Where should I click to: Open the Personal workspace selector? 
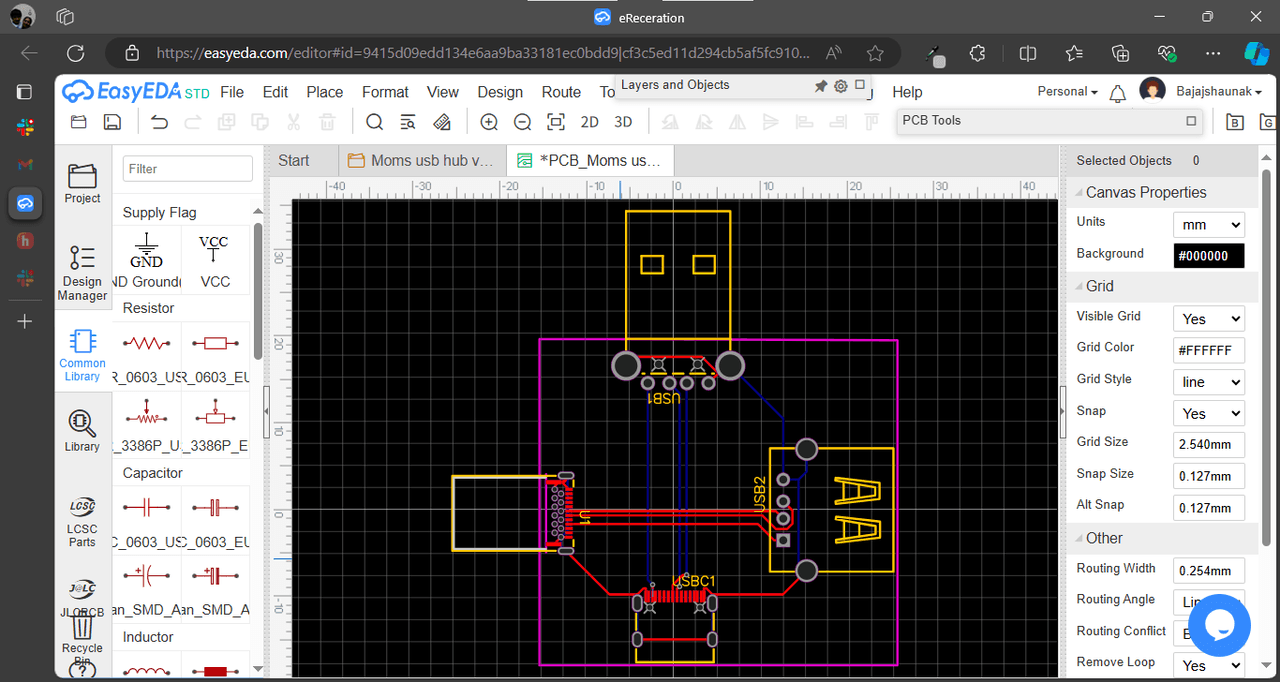pos(1067,91)
